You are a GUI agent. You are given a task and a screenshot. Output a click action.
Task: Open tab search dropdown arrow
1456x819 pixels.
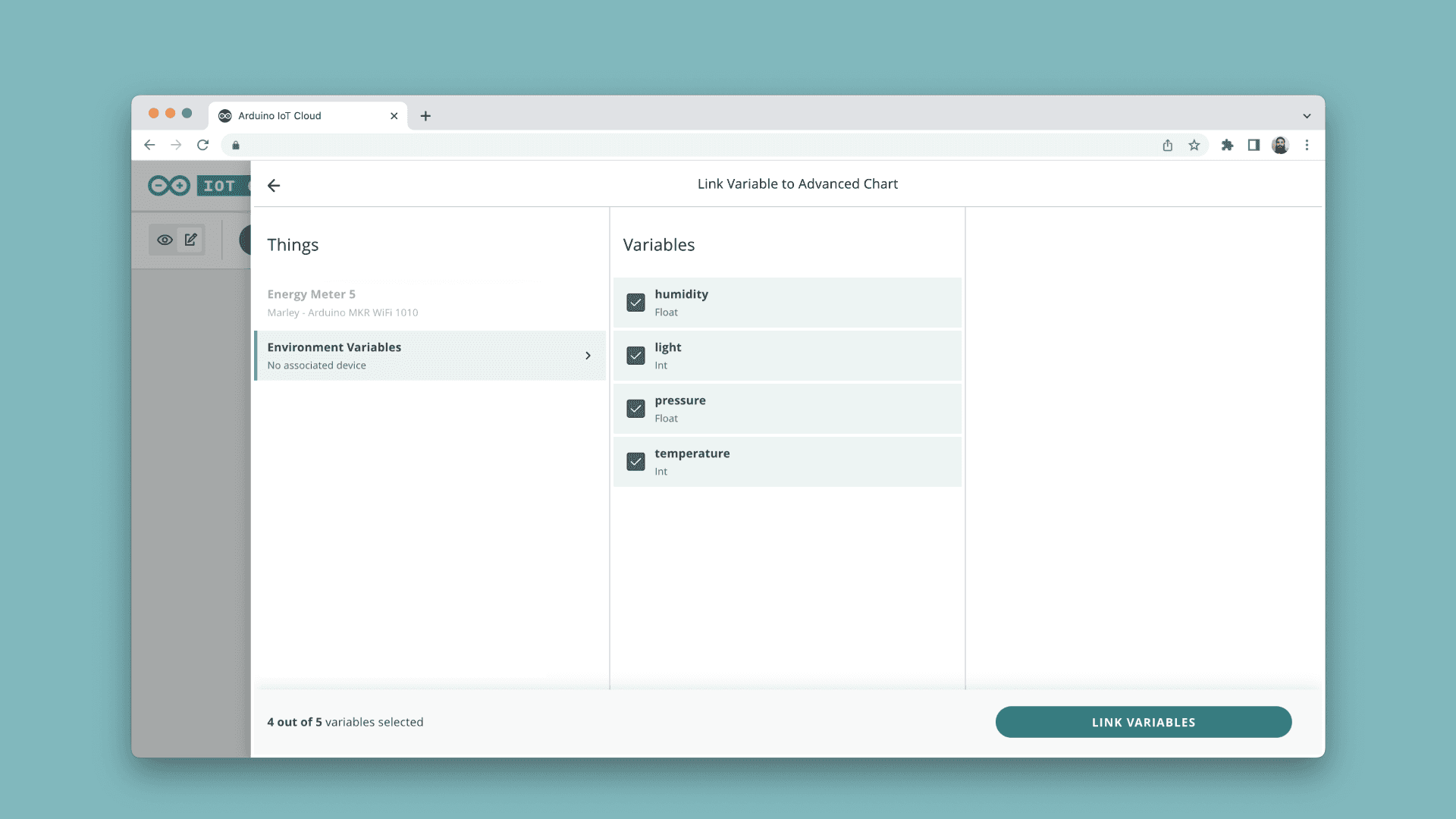point(1307,116)
